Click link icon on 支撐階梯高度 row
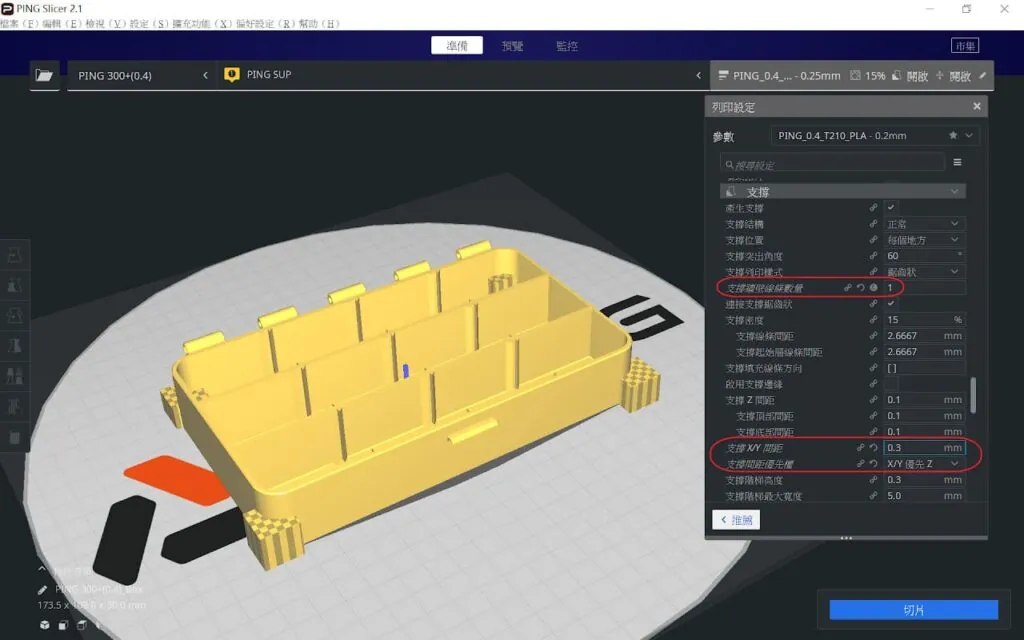The image size is (1024, 640). pos(873,480)
